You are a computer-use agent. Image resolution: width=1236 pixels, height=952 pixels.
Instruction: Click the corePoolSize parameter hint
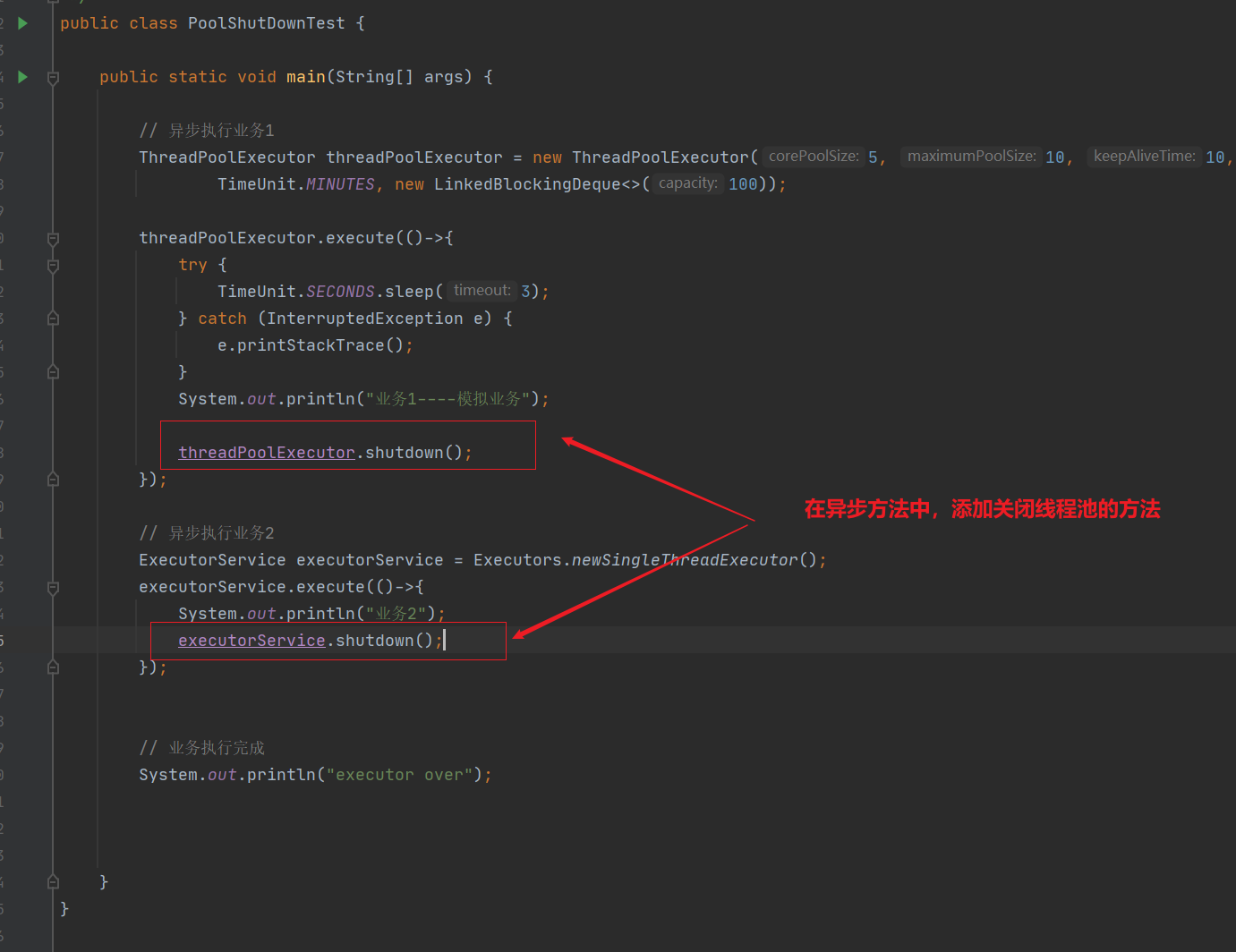[814, 157]
